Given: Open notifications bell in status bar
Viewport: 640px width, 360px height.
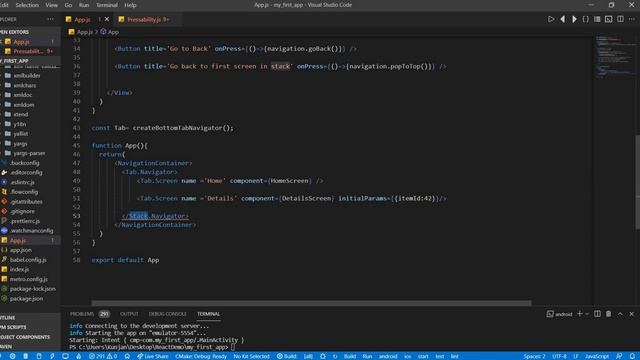Looking at the screenshot, I should click(x=632, y=356).
